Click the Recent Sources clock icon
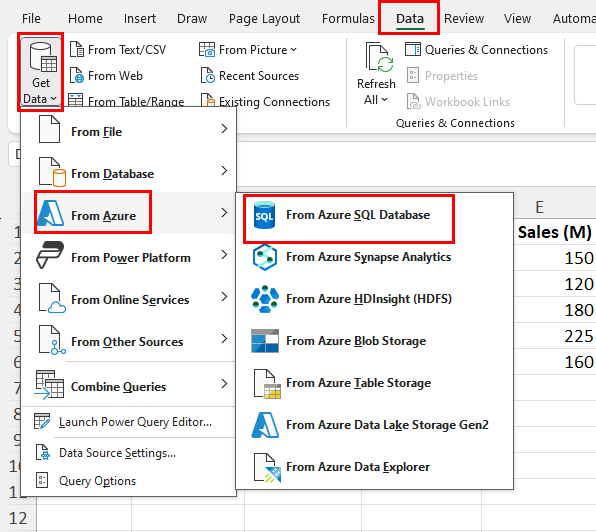This screenshot has width=596, height=532. (x=208, y=75)
